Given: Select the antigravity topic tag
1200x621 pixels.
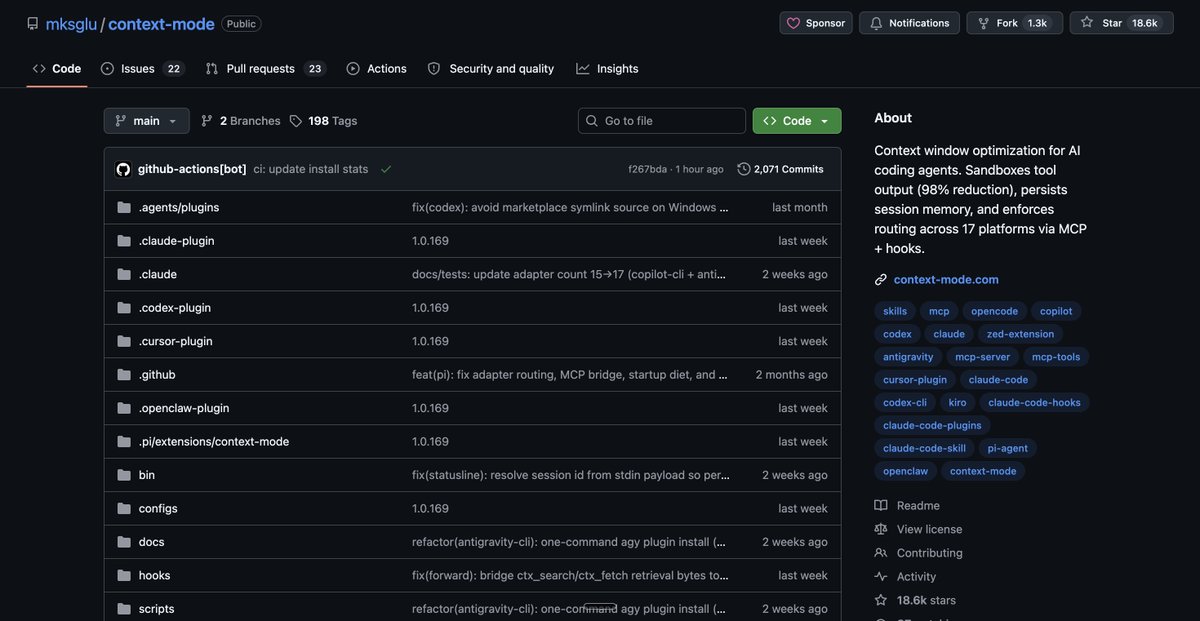Looking at the screenshot, I should 908,357.
